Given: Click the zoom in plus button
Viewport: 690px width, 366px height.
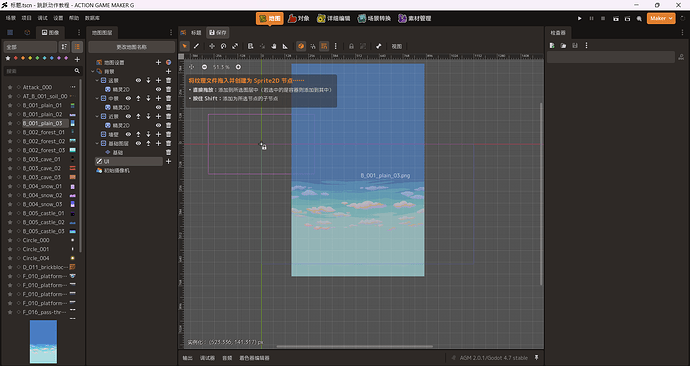Looking at the screenshot, I should pyautogui.click(x=238, y=67).
